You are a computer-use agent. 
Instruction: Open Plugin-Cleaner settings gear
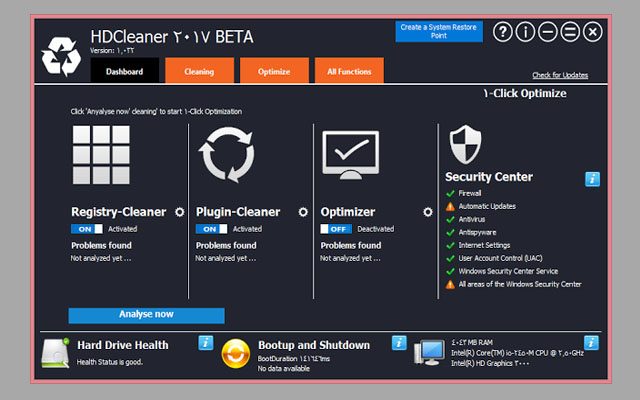point(303,212)
